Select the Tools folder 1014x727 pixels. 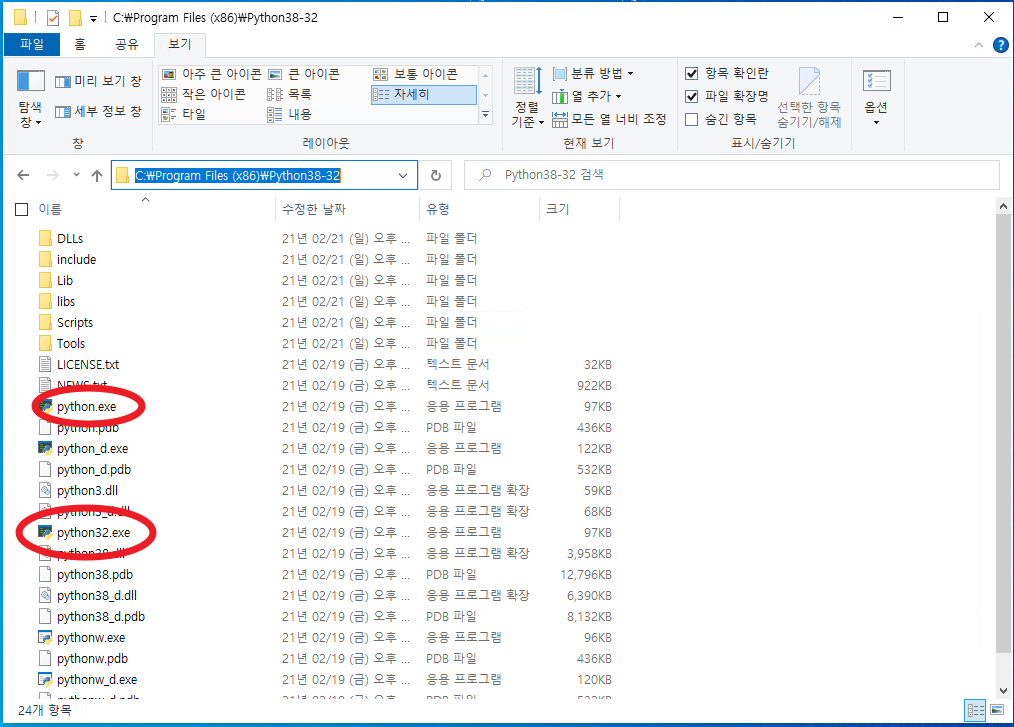tap(70, 343)
